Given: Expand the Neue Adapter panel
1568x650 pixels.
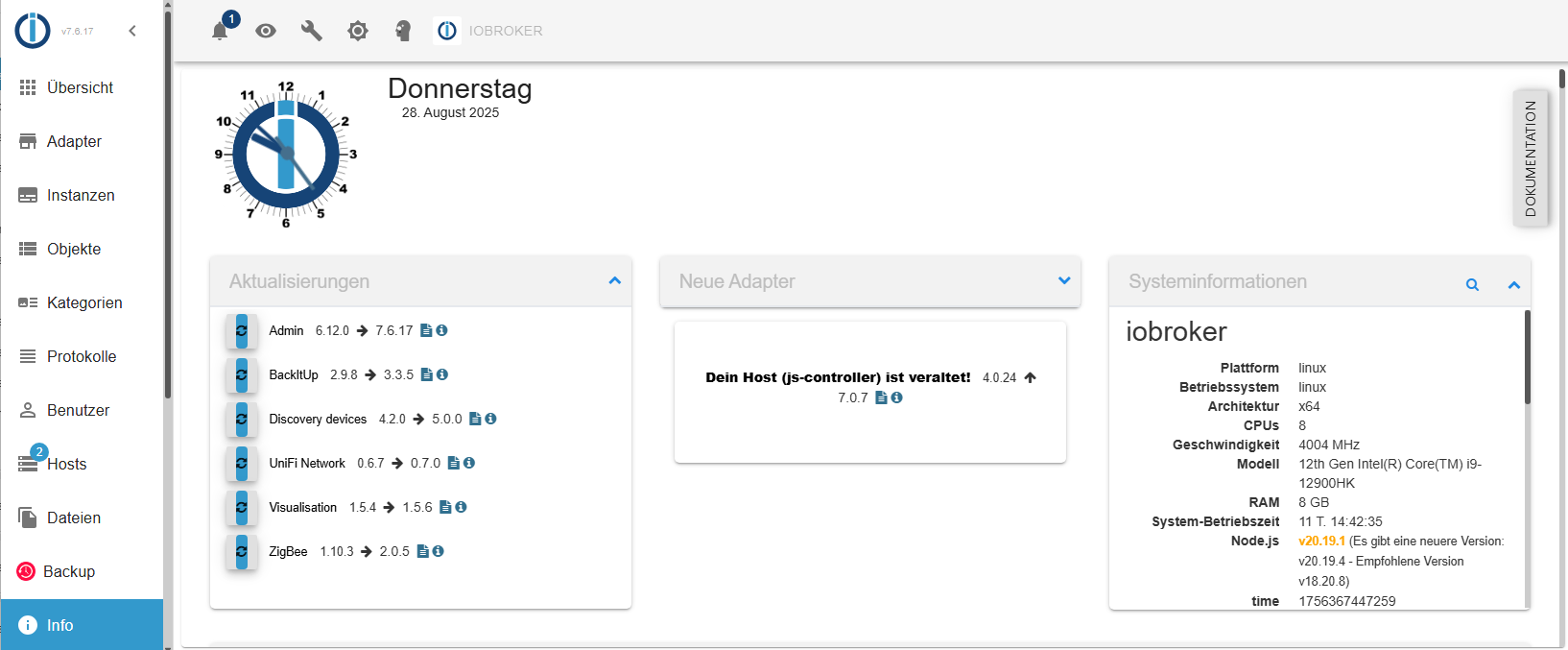Looking at the screenshot, I should click(x=1064, y=280).
